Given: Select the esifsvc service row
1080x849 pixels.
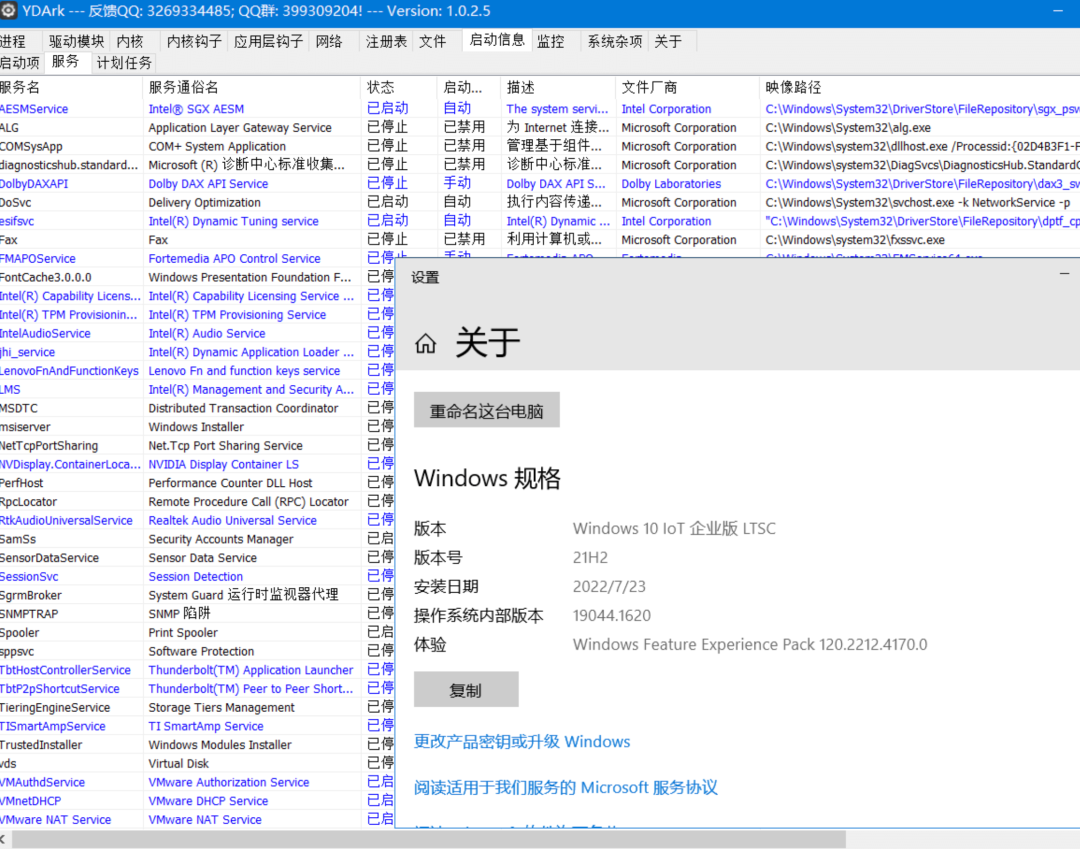Looking at the screenshot, I should coord(540,221).
